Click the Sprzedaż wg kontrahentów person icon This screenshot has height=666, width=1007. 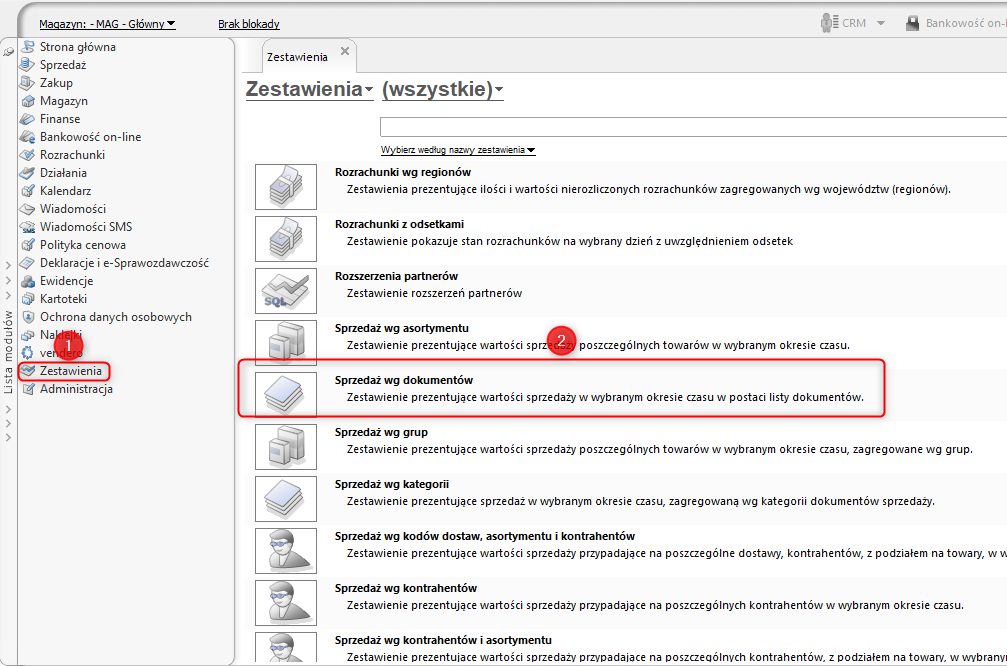click(286, 603)
